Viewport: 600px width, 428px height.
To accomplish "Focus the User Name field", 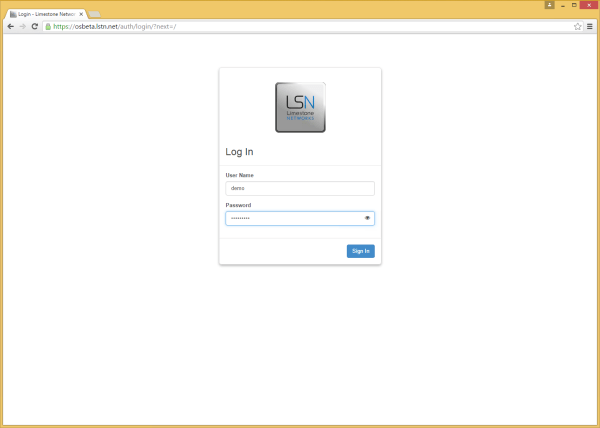I will 300,189.
